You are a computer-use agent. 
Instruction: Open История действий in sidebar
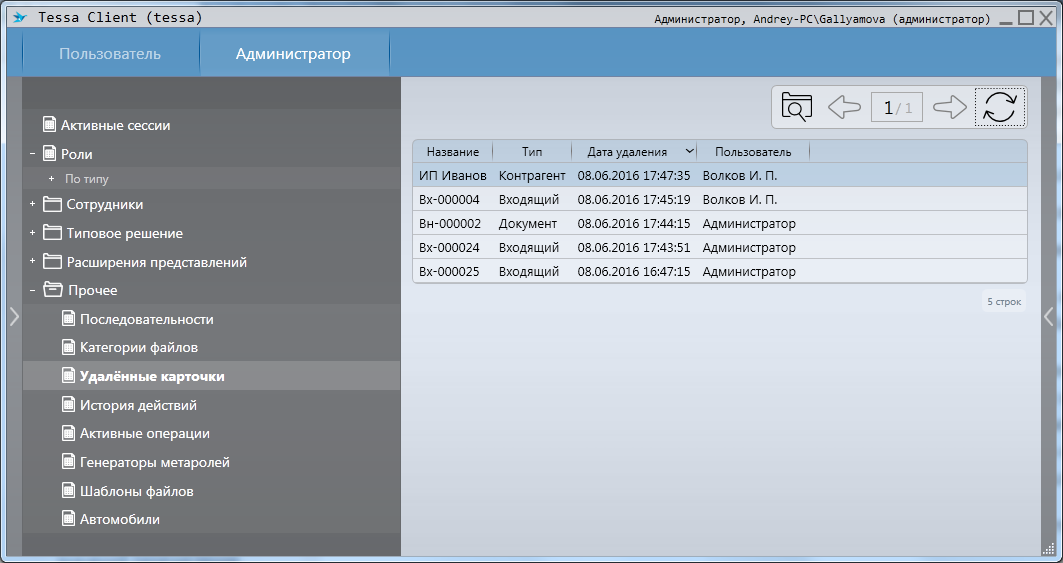tap(138, 405)
